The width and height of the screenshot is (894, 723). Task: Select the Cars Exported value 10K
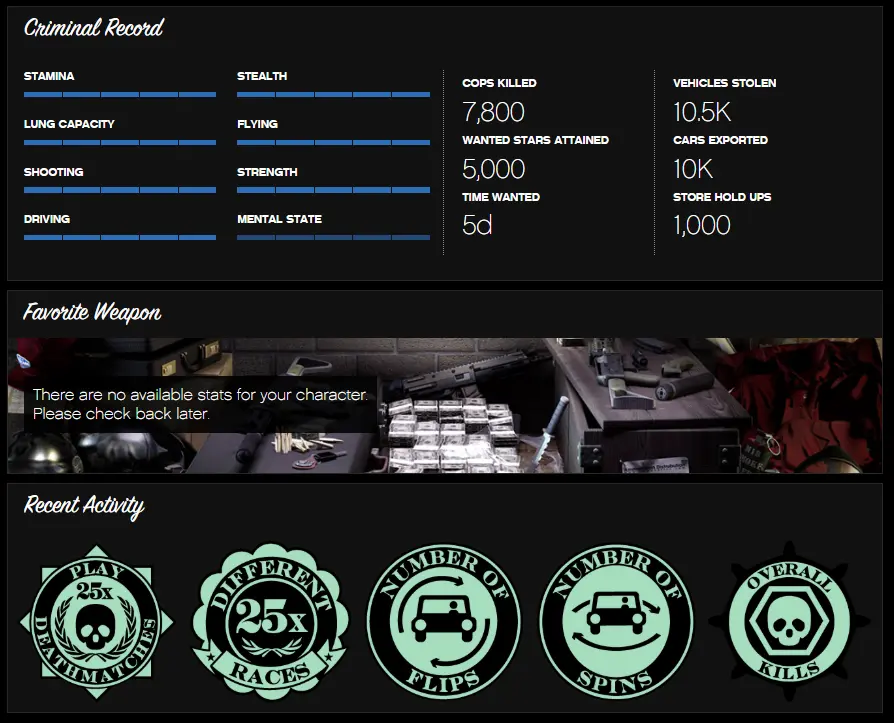tap(693, 169)
